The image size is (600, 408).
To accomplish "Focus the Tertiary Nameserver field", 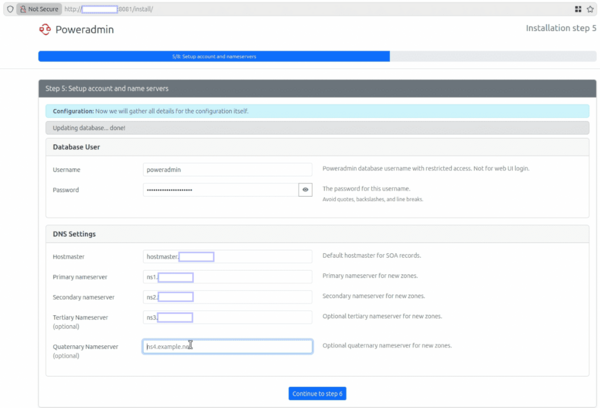I will point(228,317).
